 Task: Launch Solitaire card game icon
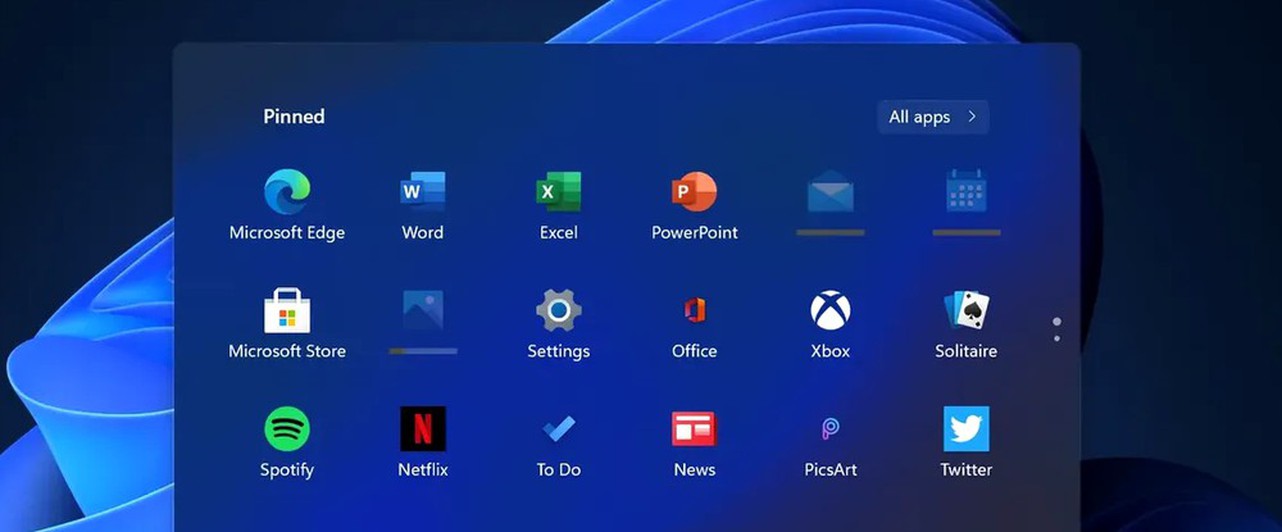(x=967, y=310)
